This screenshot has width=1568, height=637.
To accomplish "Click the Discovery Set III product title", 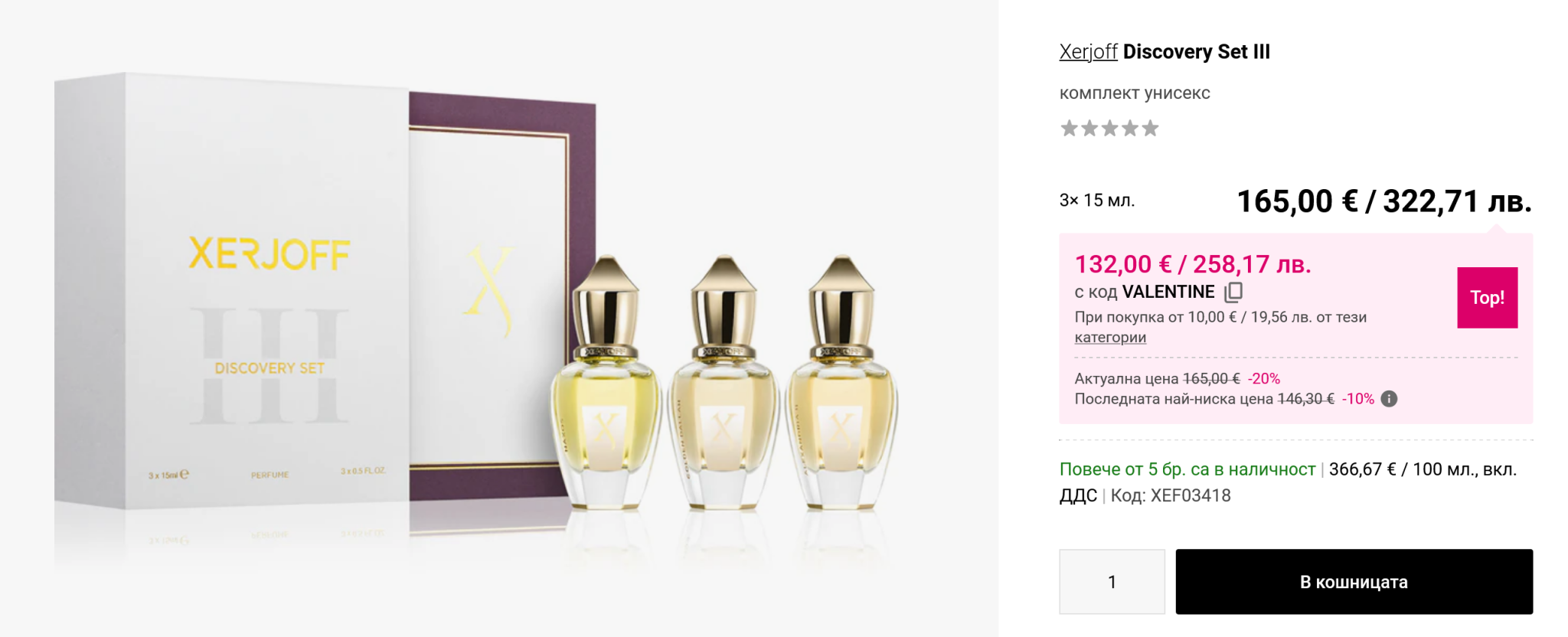I will (x=1196, y=52).
